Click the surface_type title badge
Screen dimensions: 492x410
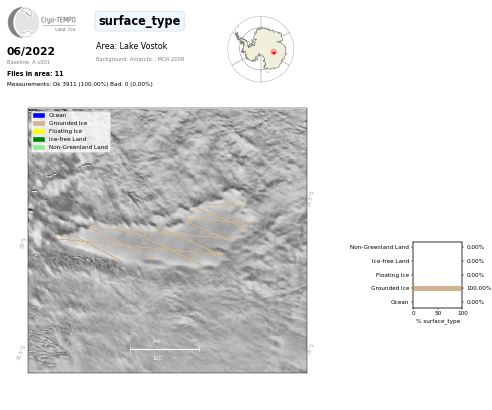(140, 21)
